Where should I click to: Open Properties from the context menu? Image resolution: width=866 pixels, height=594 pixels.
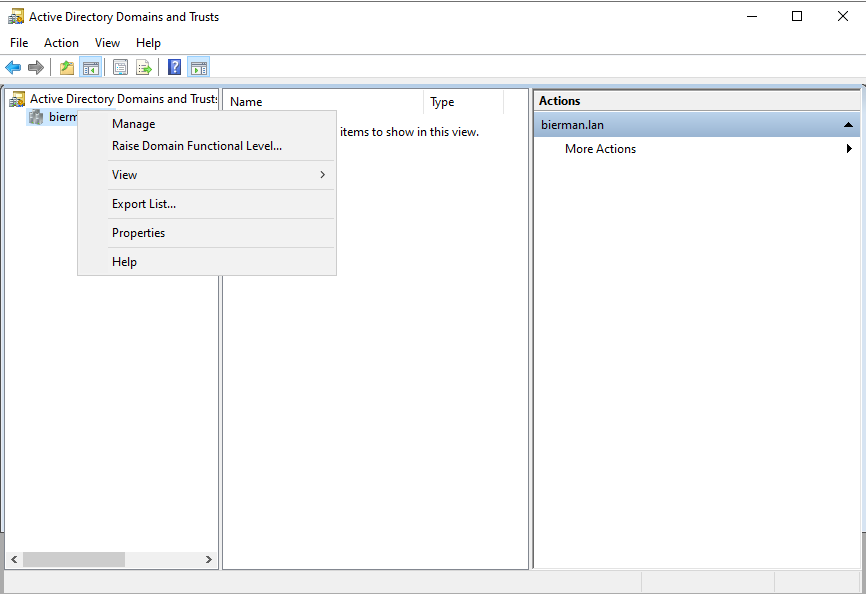pyautogui.click(x=207, y=232)
